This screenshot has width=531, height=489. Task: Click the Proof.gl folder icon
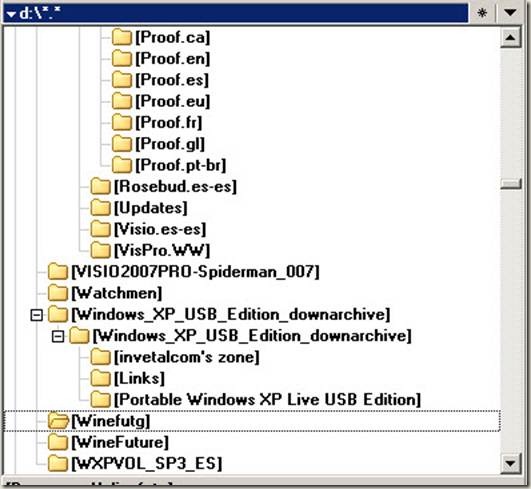tap(122, 144)
